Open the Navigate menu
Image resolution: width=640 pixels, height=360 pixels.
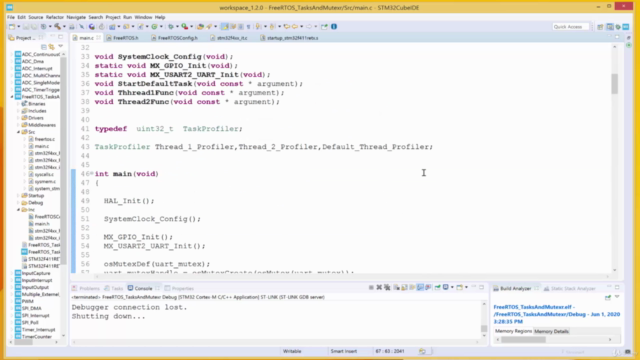76,17
